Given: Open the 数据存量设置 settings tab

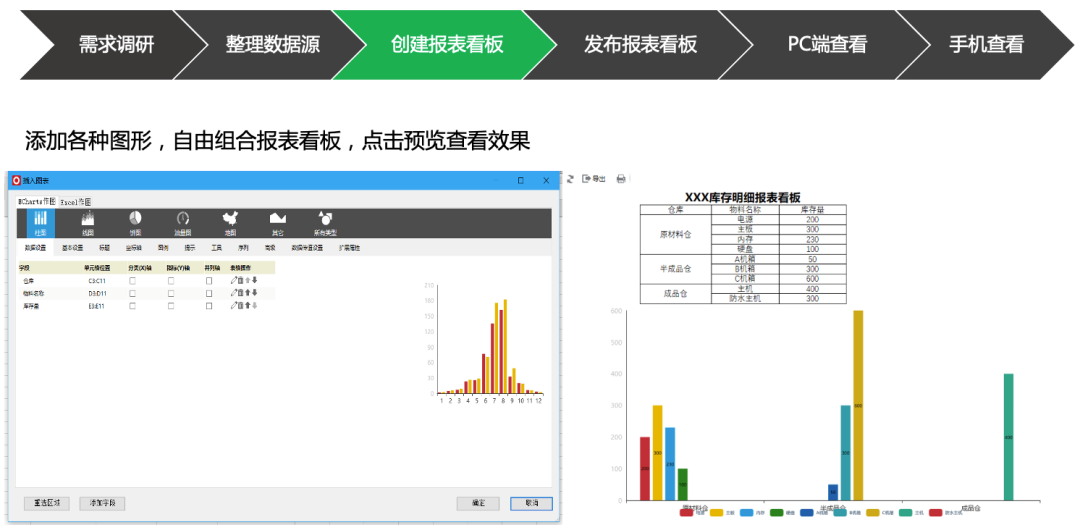Looking at the screenshot, I should pyautogui.click(x=307, y=247).
